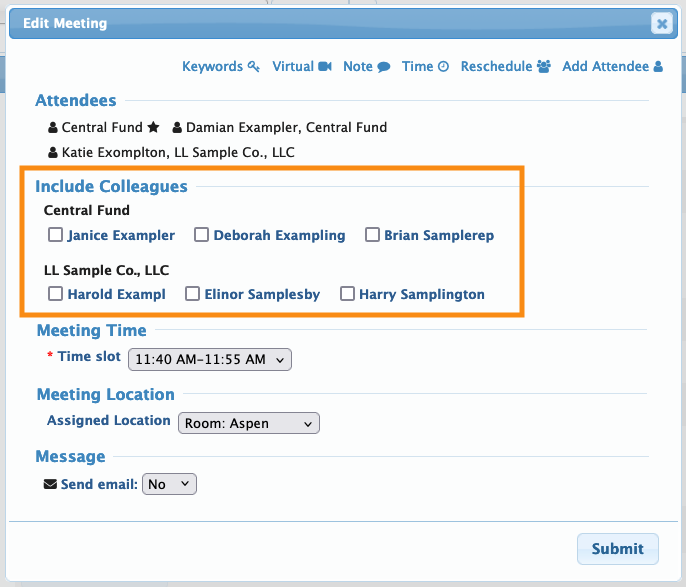This screenshot has height=587, width=686.
Task: Open the Time slot dropdown
Action: 210,358
